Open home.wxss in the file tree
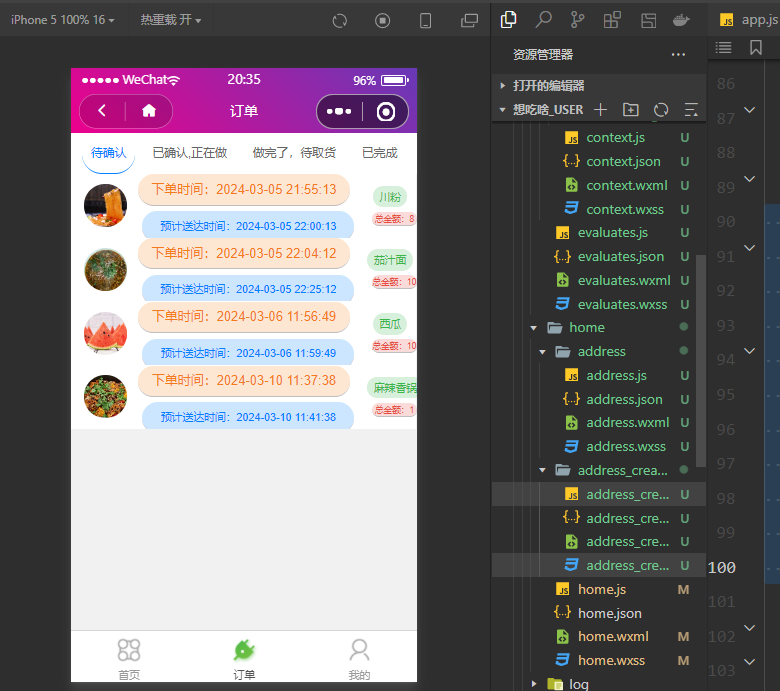Image resolution: width=780 pixels, height=691 pixels. tap(611, 661)
